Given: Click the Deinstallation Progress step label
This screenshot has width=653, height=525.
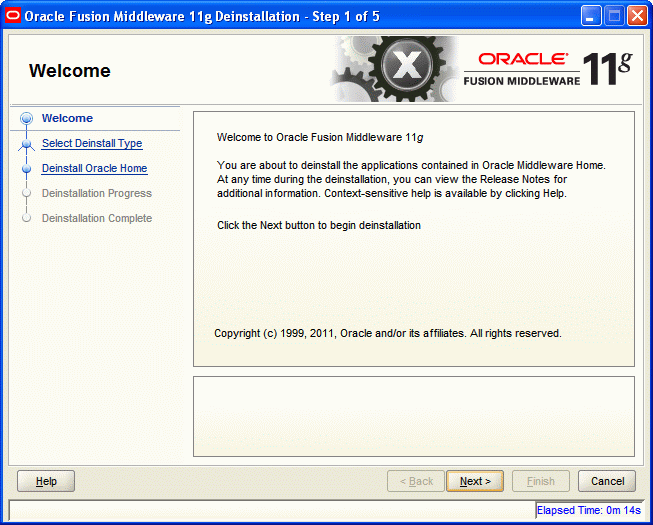Looking at the screenshot, I should (97, 193).
